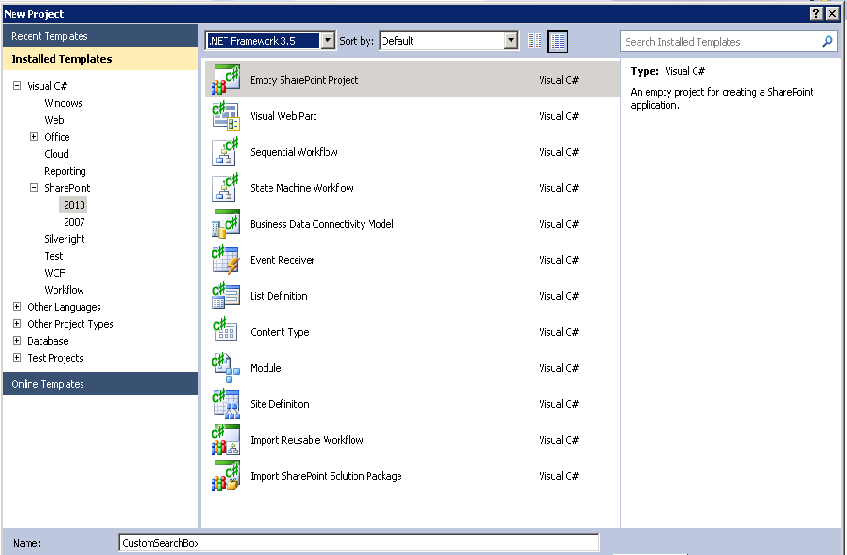
Task: Expand the Office tree node
Action: pyautogui.click(x=34, y=137)
